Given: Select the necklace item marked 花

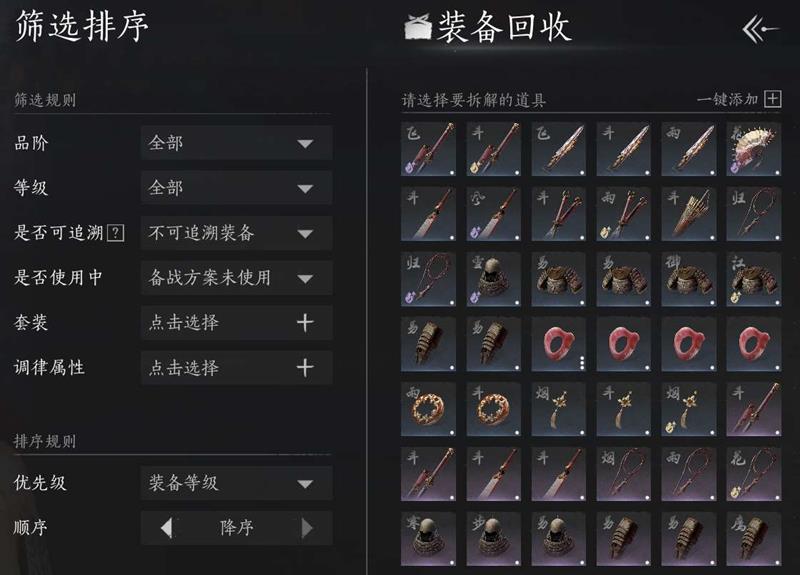Looking at the screenshot, I should pyautogui.click(x=754, y=473).
